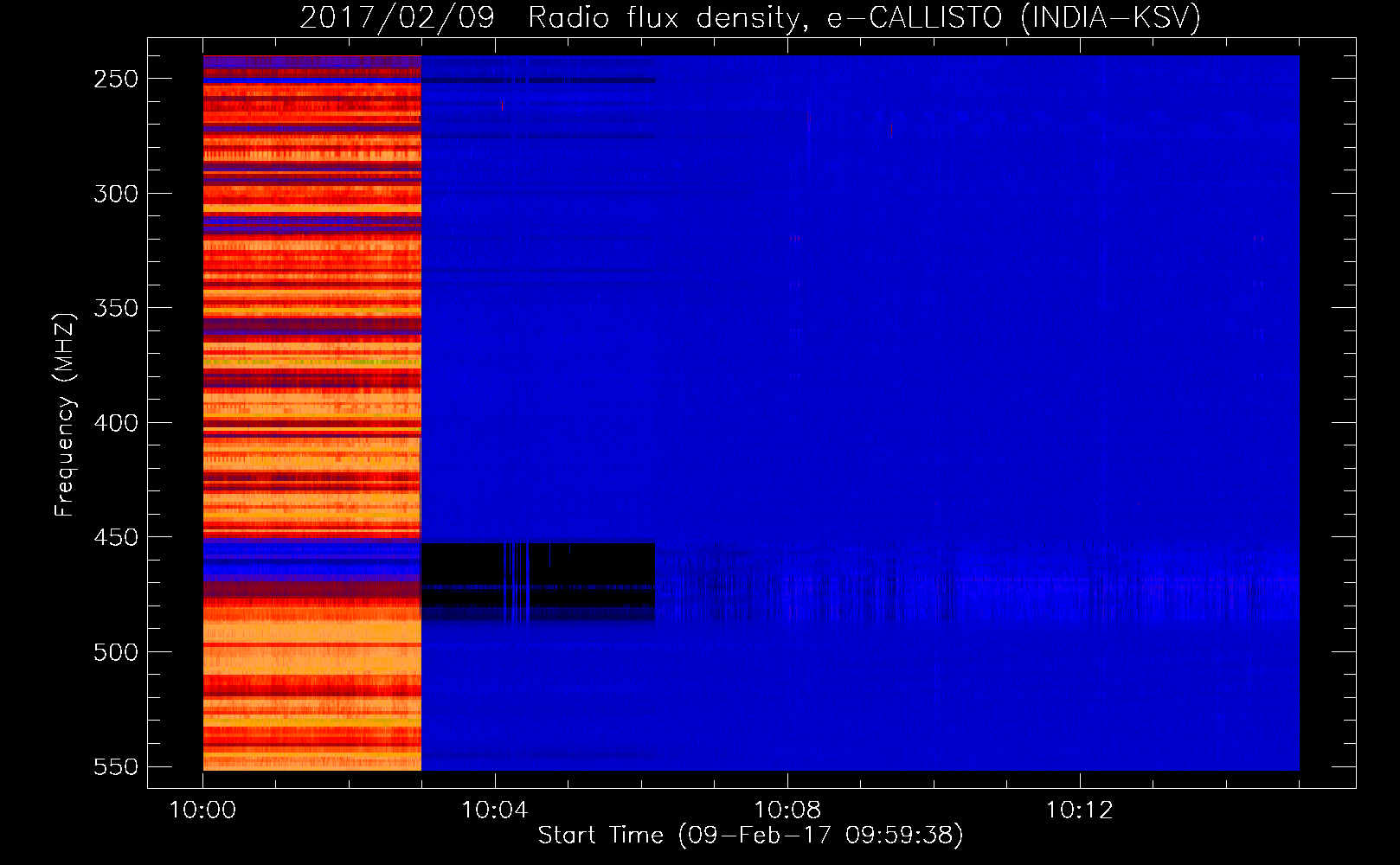
Task: Click the '550' frequency tick label
Action: [x=116, y=766]
